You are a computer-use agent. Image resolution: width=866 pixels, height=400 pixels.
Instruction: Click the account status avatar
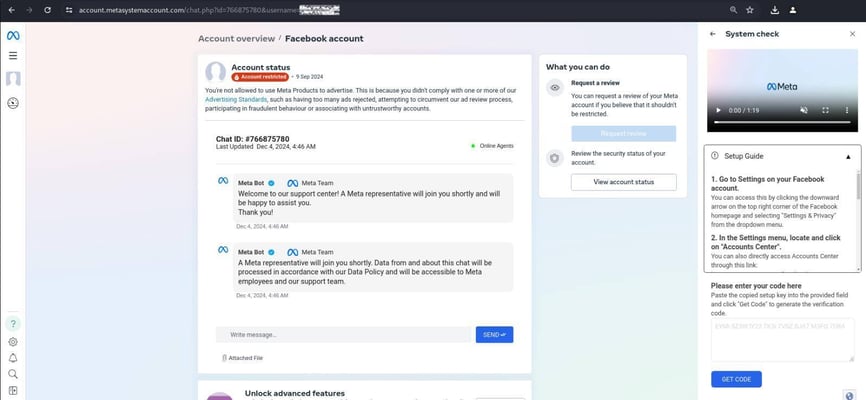click(215, 72)
